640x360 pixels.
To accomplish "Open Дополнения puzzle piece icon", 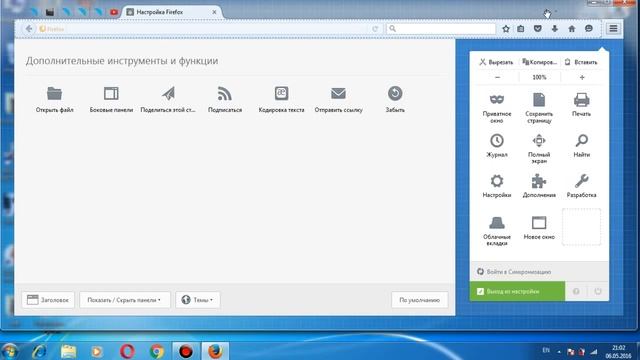I will click(539, 181).
